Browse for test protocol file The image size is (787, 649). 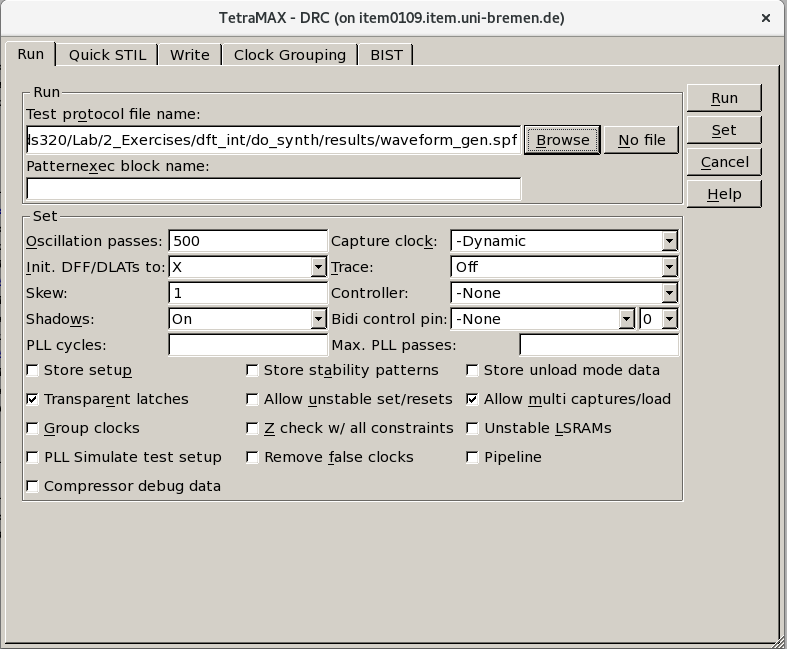click(562, 140)
